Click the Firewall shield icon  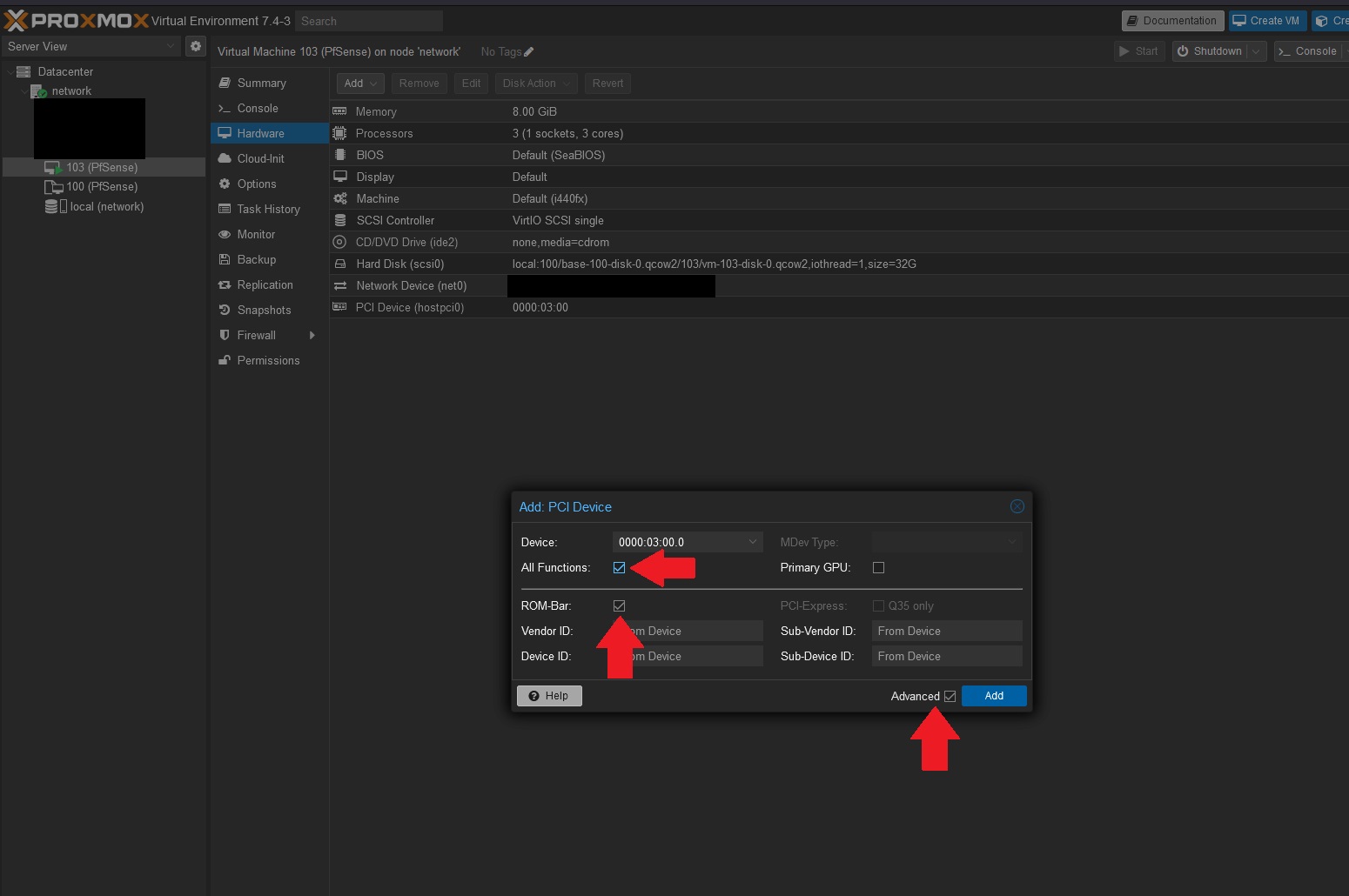click(x=225, y=335)
